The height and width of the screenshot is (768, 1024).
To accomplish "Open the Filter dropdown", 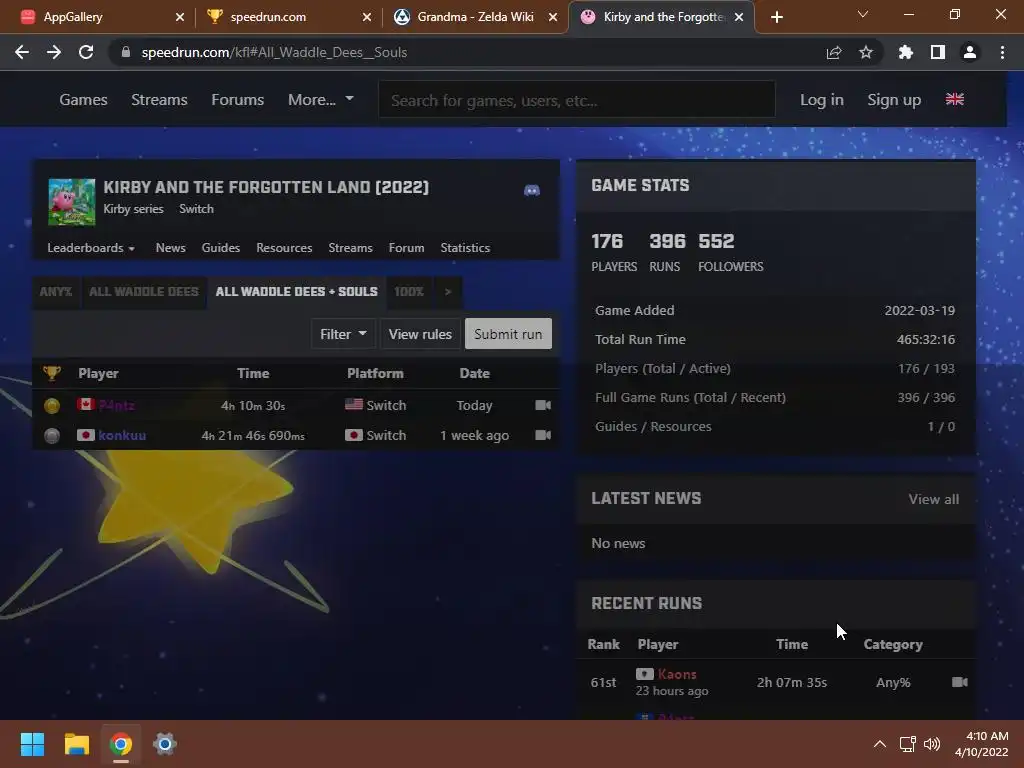I will pyautogui.click(x=343, y=334).
